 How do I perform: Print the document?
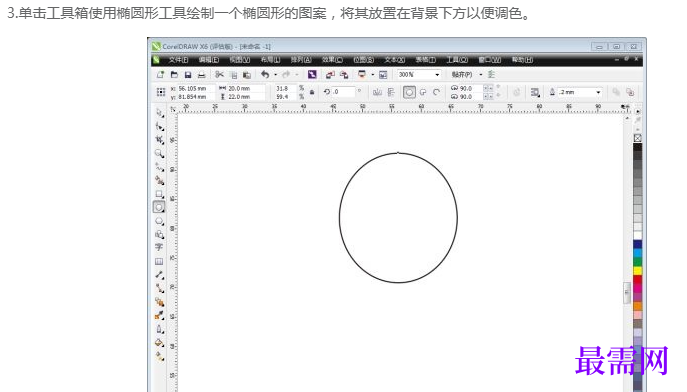pyautogui.click(x=202, y=75)
